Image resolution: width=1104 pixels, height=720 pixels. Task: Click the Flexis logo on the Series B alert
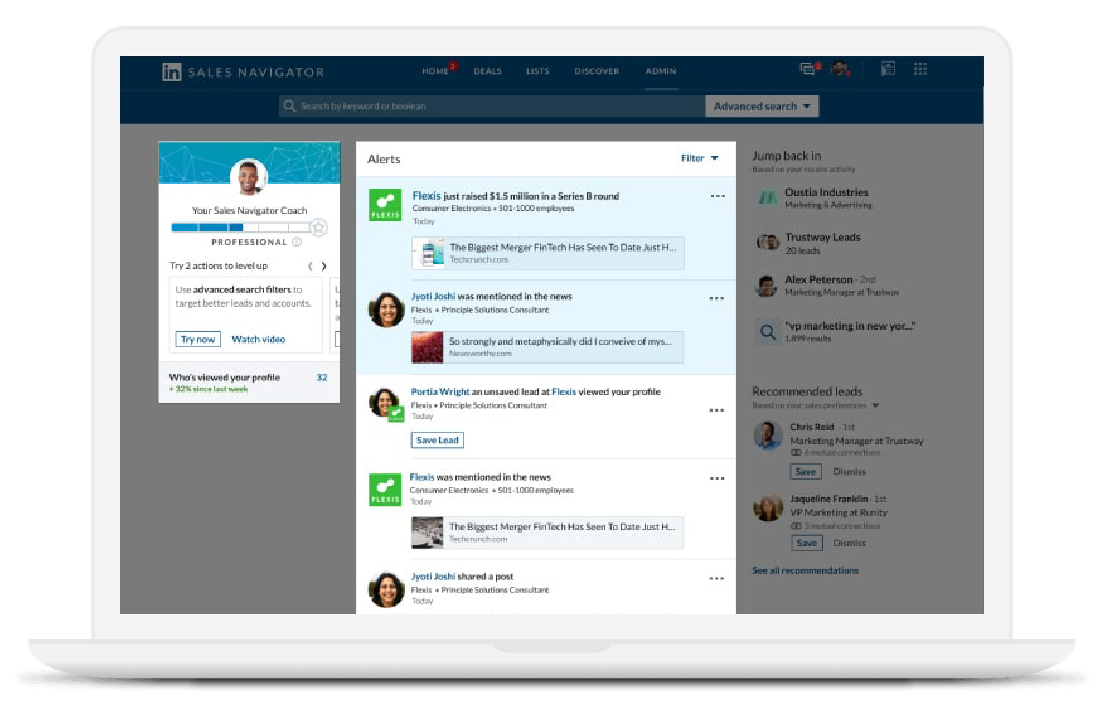[385, 205]
